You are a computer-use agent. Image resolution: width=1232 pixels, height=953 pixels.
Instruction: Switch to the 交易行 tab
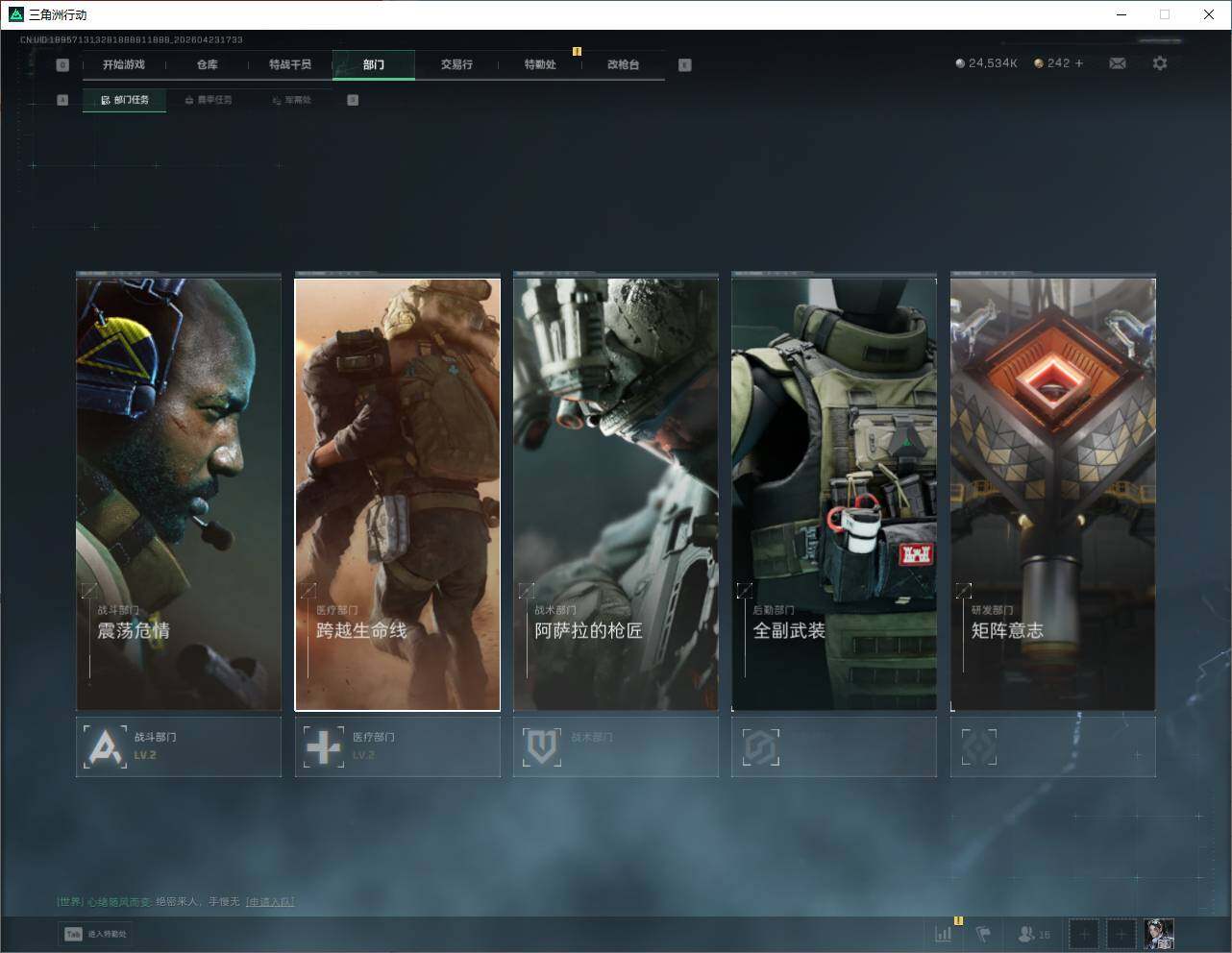click(x=456, y=64)
